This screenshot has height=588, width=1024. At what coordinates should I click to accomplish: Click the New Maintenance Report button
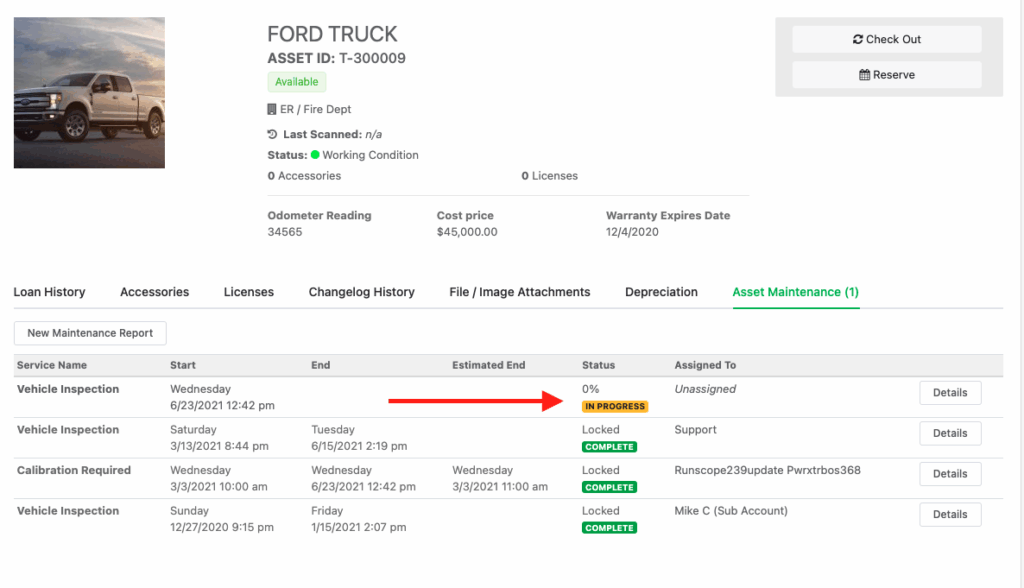click(89, 333)
